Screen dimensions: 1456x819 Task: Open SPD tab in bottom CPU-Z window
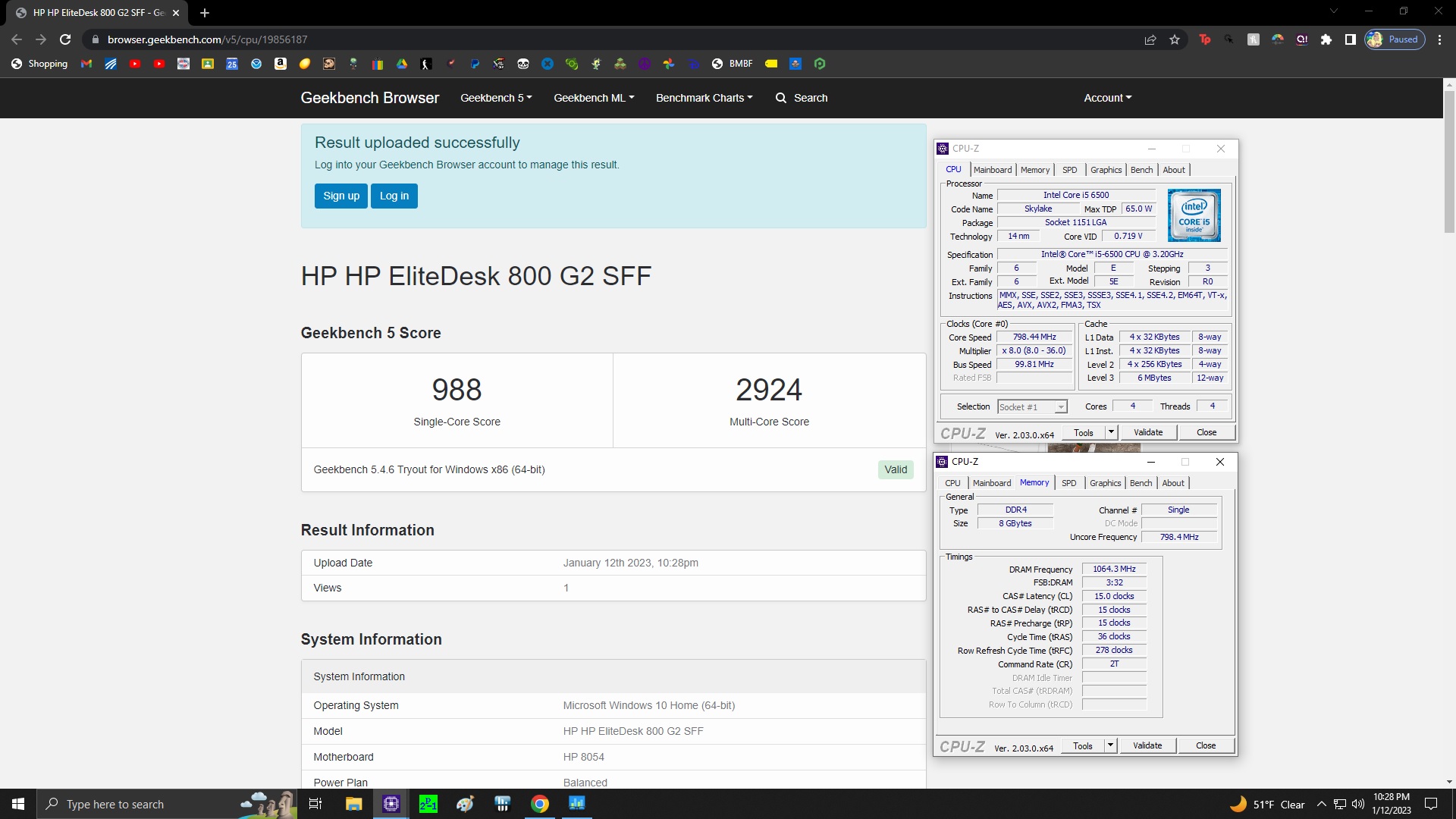click(1068, 483)
